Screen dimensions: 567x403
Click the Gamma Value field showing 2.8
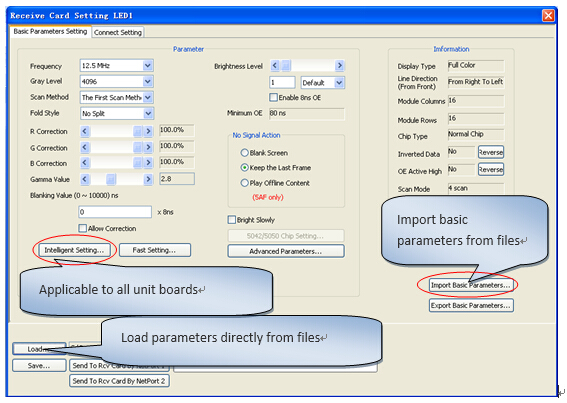click(x=177, y=179)
